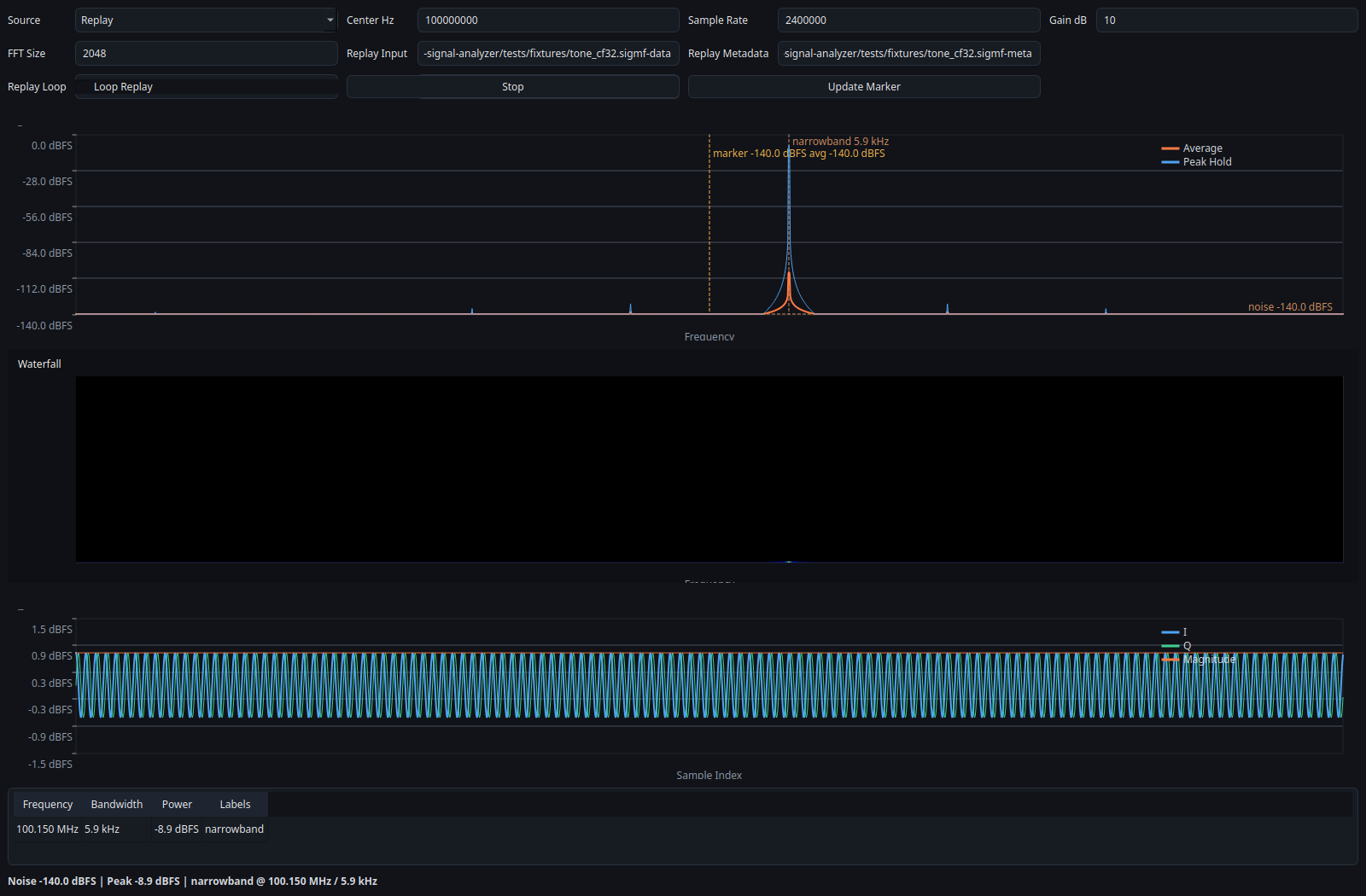
Task: Click the green Q legend swatch
Action: pos(1170,646)
